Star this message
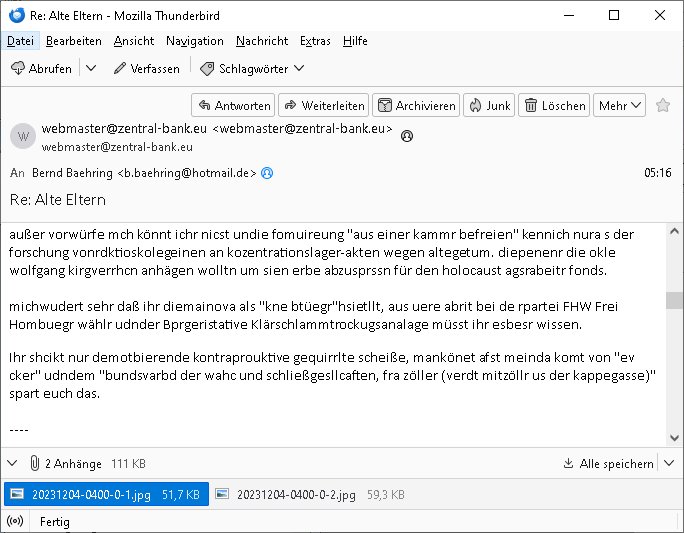The image size is (684, 533). click(x=662, y=105)
